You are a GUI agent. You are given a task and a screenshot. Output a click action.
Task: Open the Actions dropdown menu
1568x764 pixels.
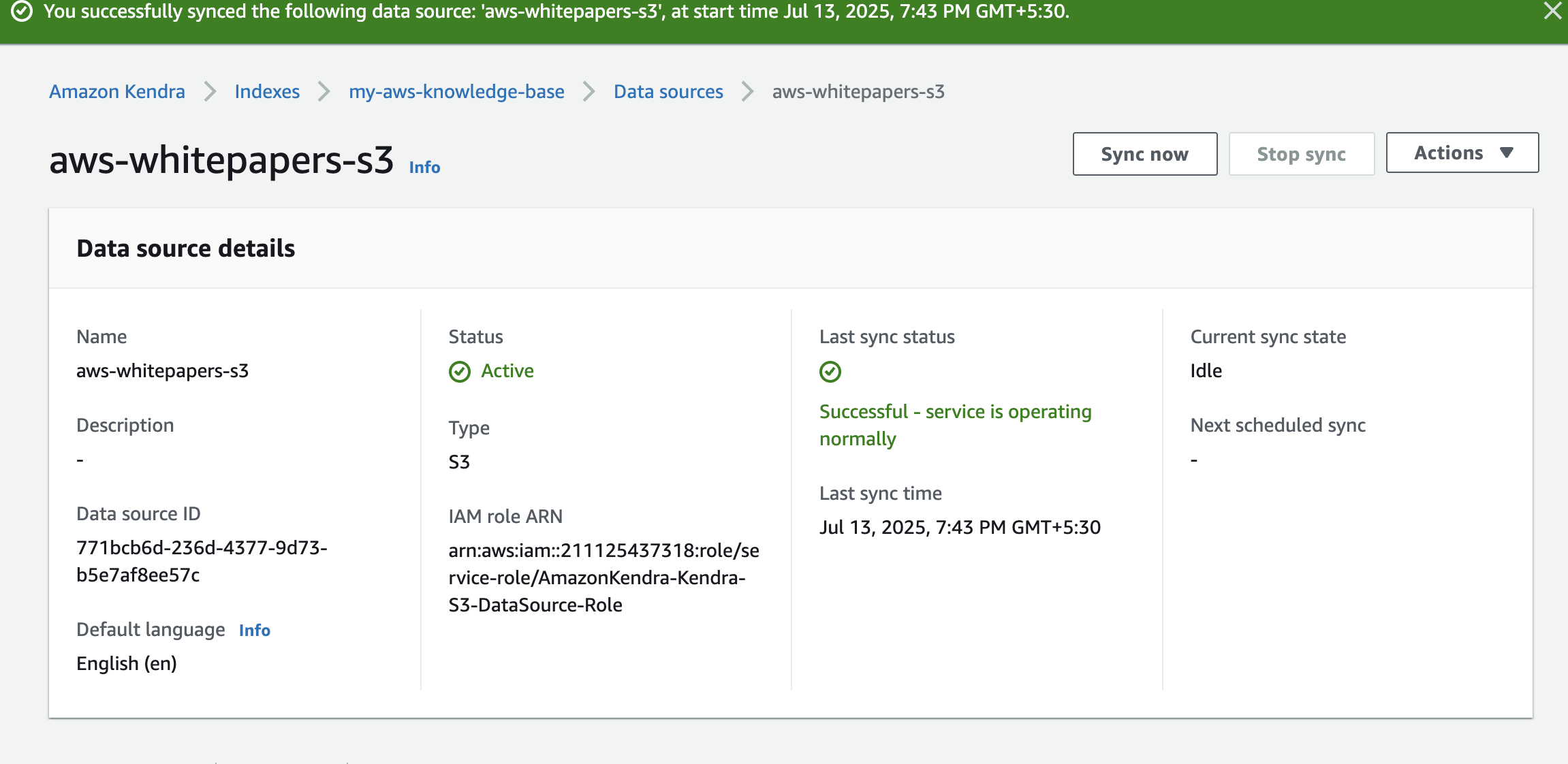[1462, 153]
